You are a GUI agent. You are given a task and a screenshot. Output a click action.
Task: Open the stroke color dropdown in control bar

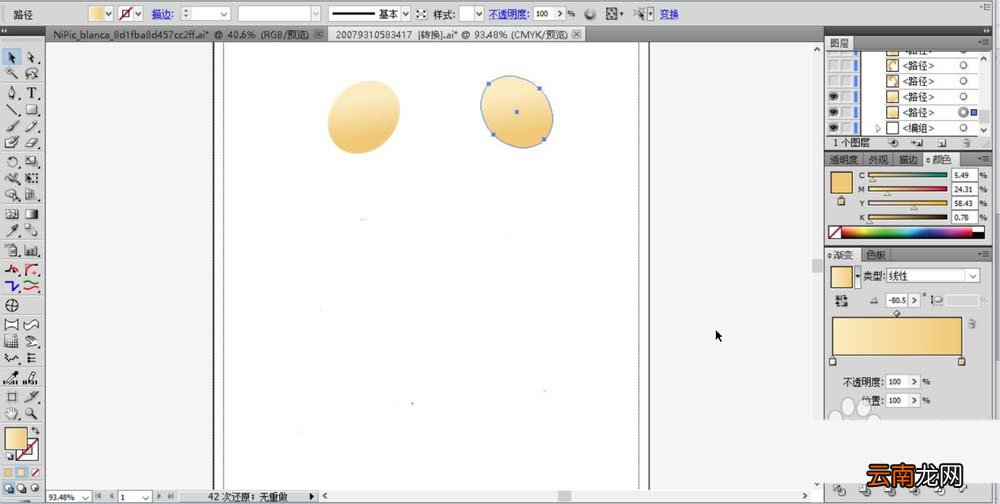coord(138,13)
